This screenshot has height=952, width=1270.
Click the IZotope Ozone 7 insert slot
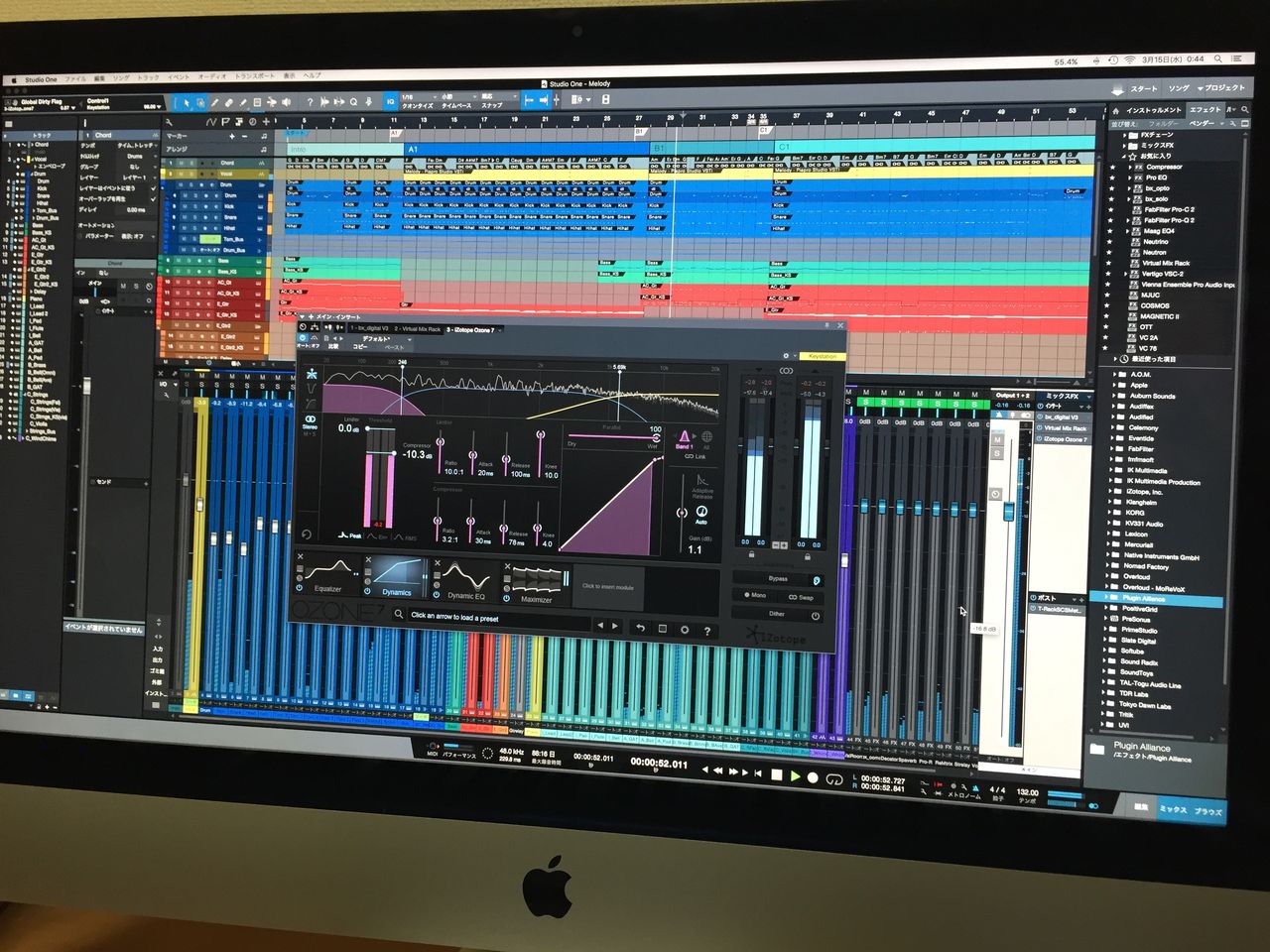pyautogui.click(x=1066, y=439)
